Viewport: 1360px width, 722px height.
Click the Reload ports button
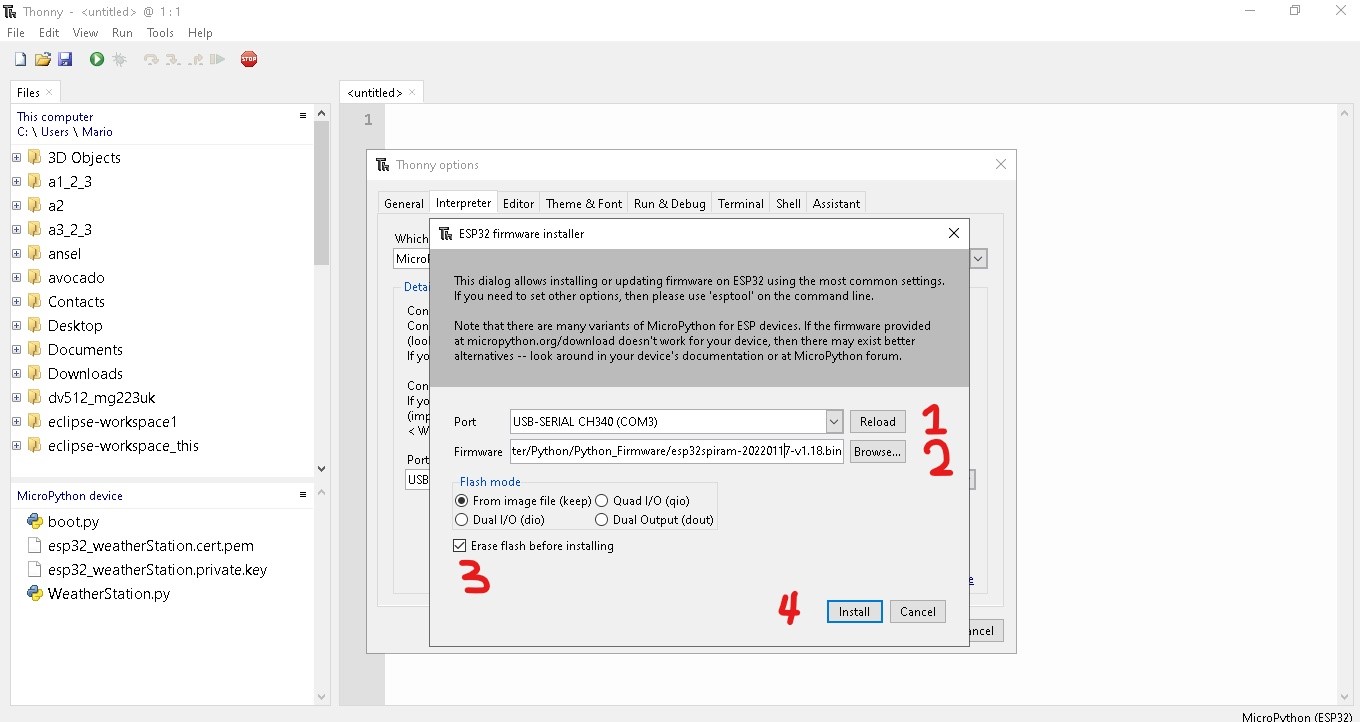tap(878, 421)
